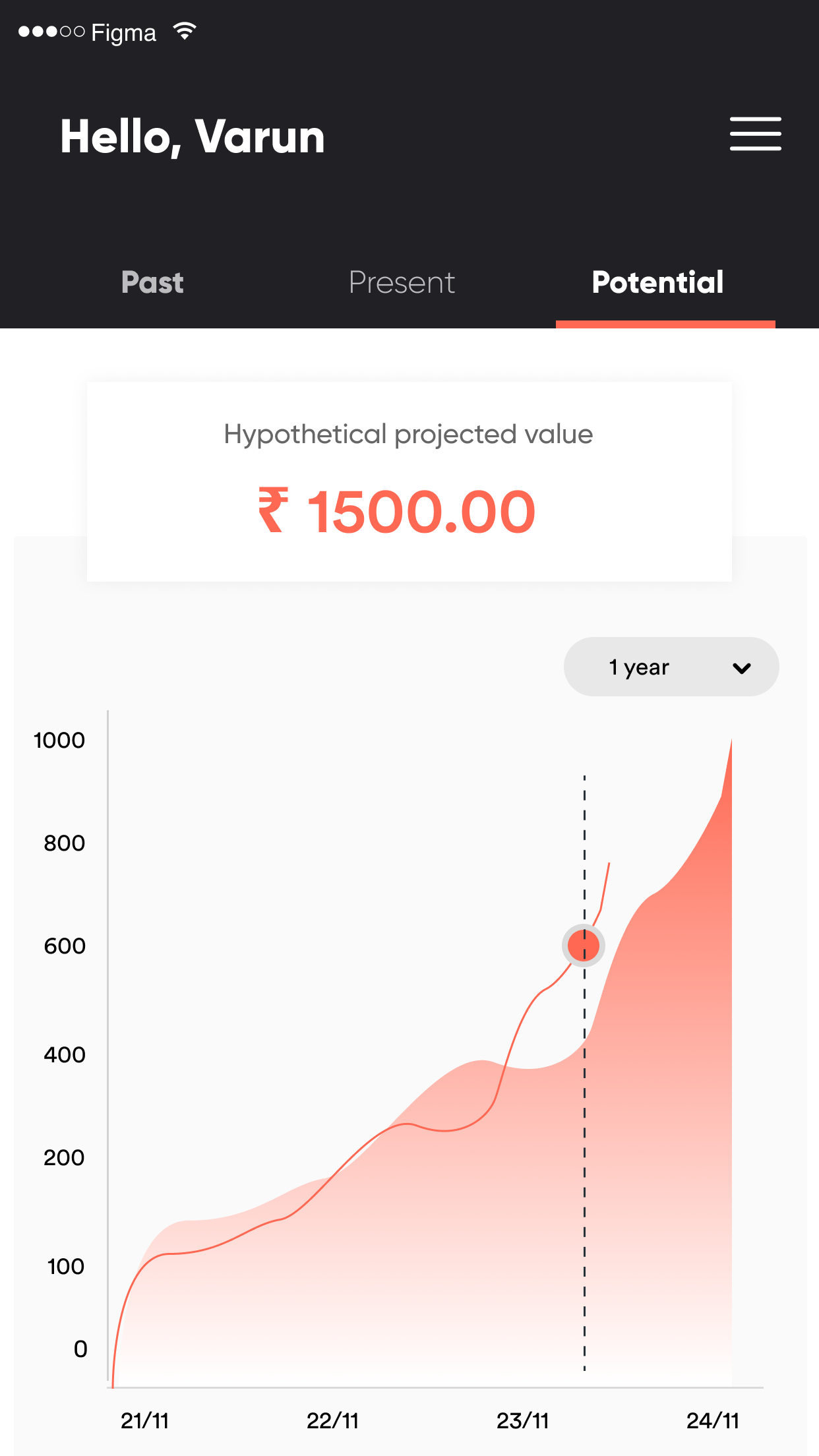This screenshot has height=1456, width=819.
Task: Click the 24/11 date axis label
Action: click(713, 1420)
